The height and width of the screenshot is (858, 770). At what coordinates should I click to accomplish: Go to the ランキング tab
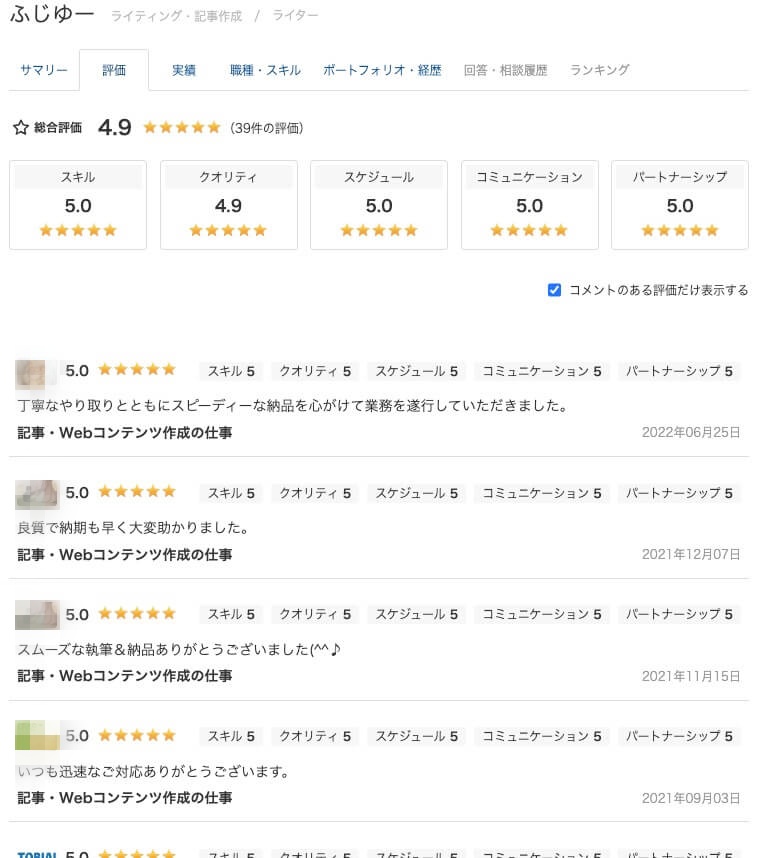point(599,70)
